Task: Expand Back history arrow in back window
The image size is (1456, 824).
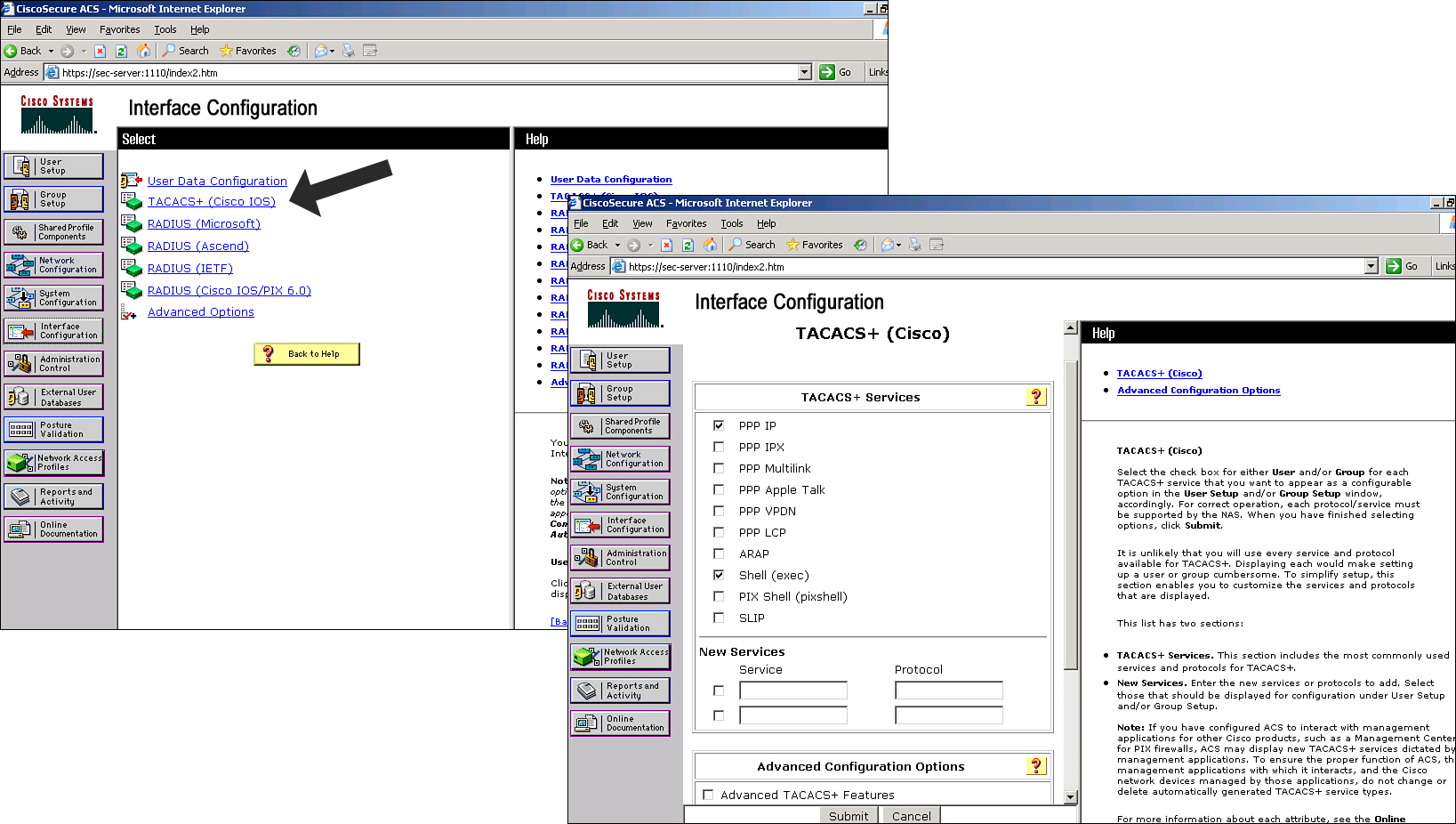Action: tap(51, 51)
